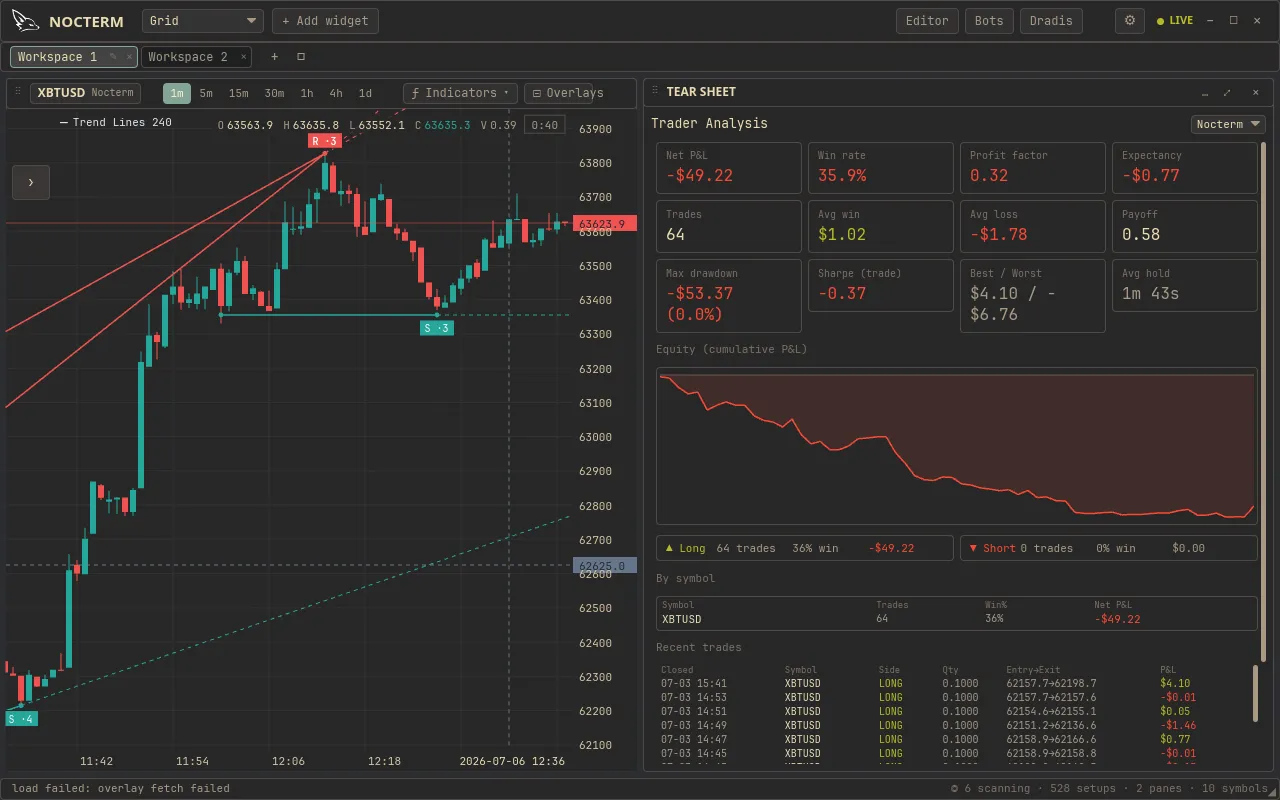Click the Net P&L card
This screenshot has width=1280, height=800.
click(729, 167)
